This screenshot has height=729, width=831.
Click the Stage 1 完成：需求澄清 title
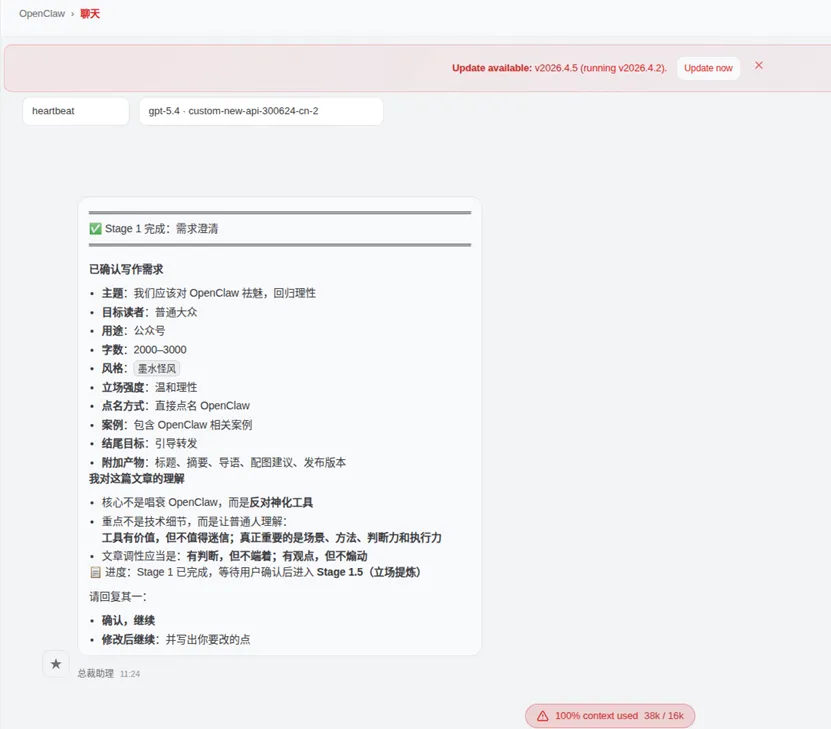[x=162, y=228]
